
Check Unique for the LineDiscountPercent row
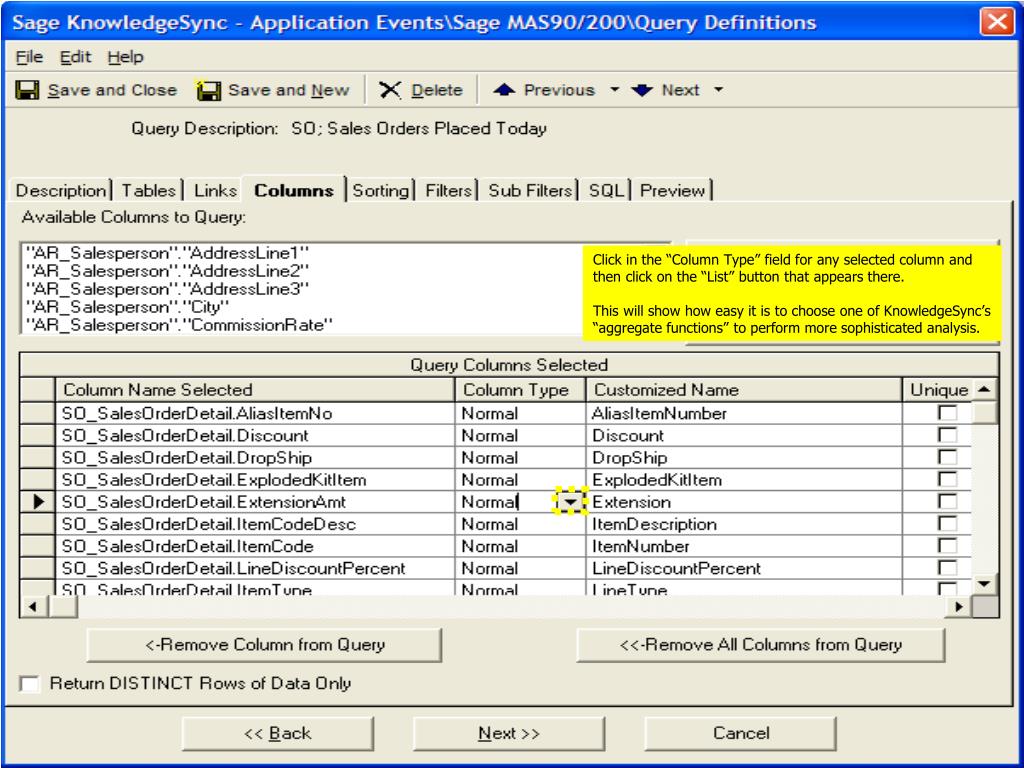tap(947, 568)
